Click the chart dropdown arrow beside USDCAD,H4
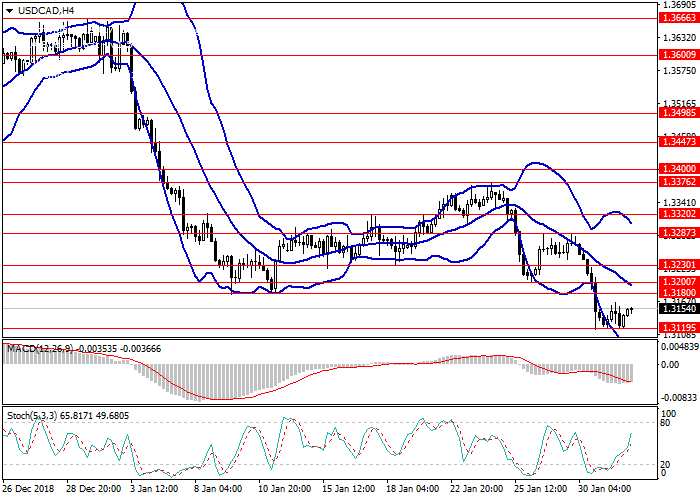 (9, 11)
